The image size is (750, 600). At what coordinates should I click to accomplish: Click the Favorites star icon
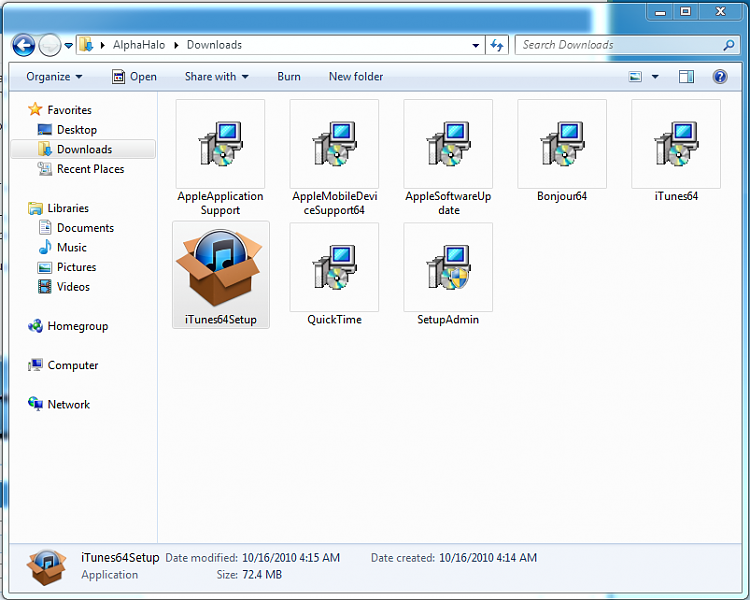click(35, 110)
